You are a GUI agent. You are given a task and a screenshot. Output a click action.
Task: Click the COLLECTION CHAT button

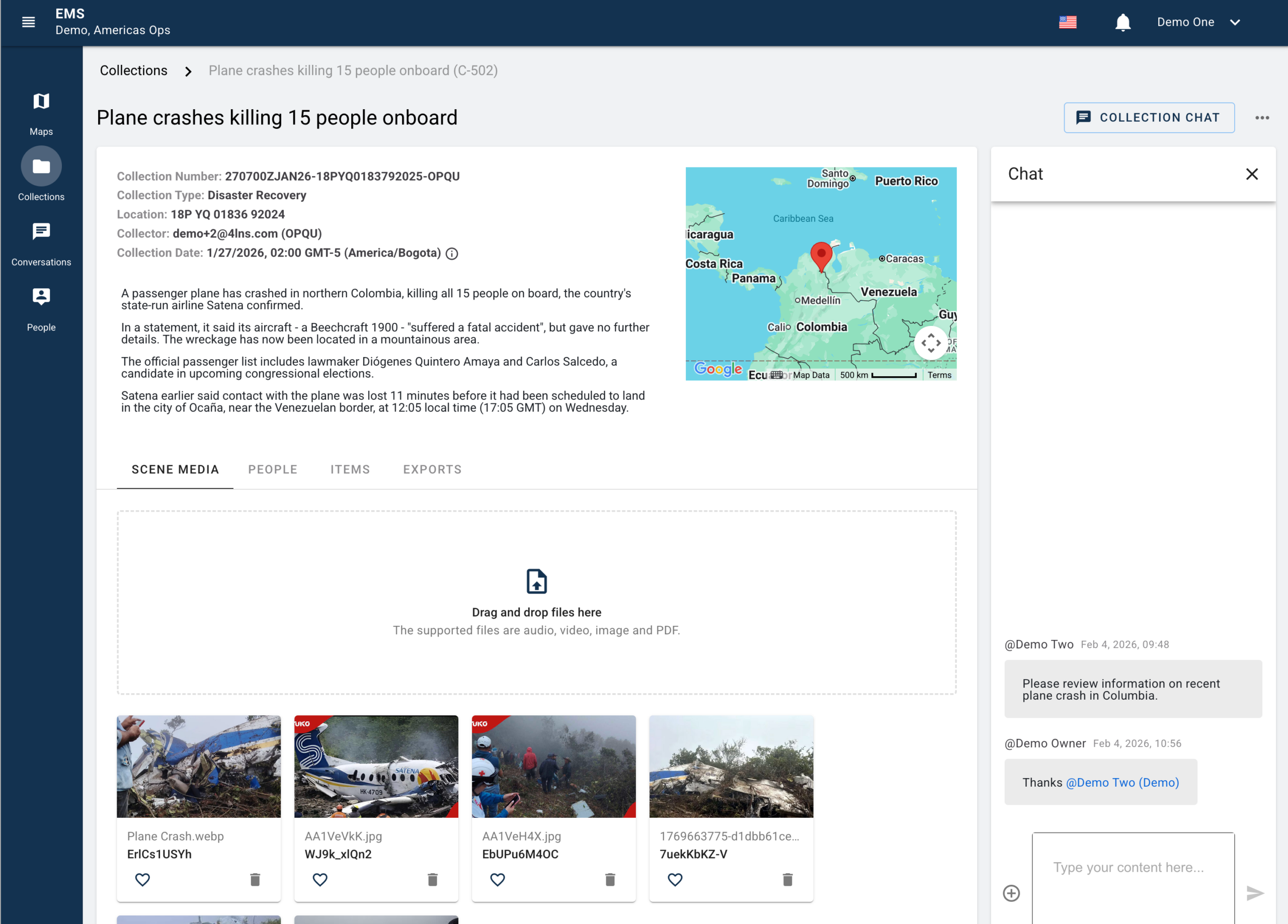1148,118
